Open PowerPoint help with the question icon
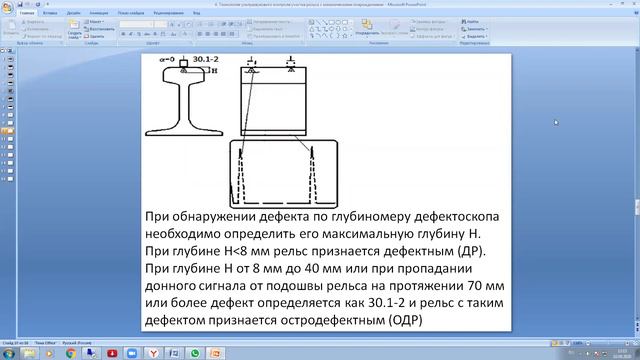 635,13
